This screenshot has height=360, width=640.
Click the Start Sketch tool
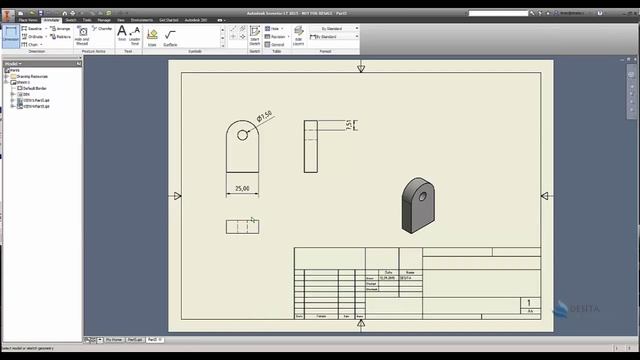point(255,36)
